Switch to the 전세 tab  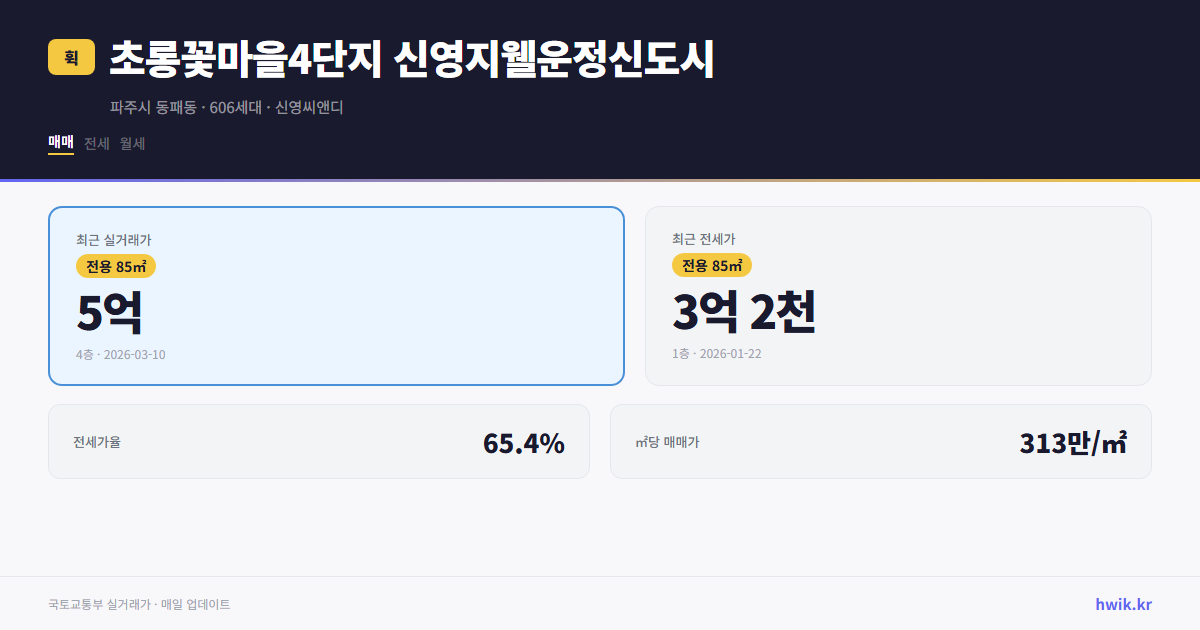point(95,143)
